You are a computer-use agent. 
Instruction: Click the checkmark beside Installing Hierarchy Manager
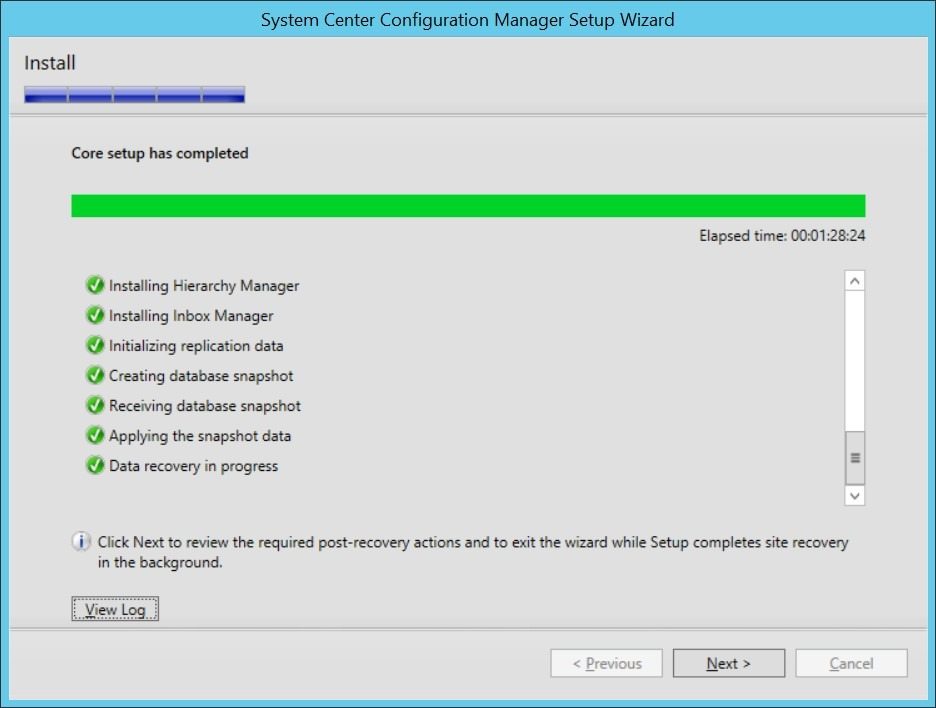[x=94, y=286]
